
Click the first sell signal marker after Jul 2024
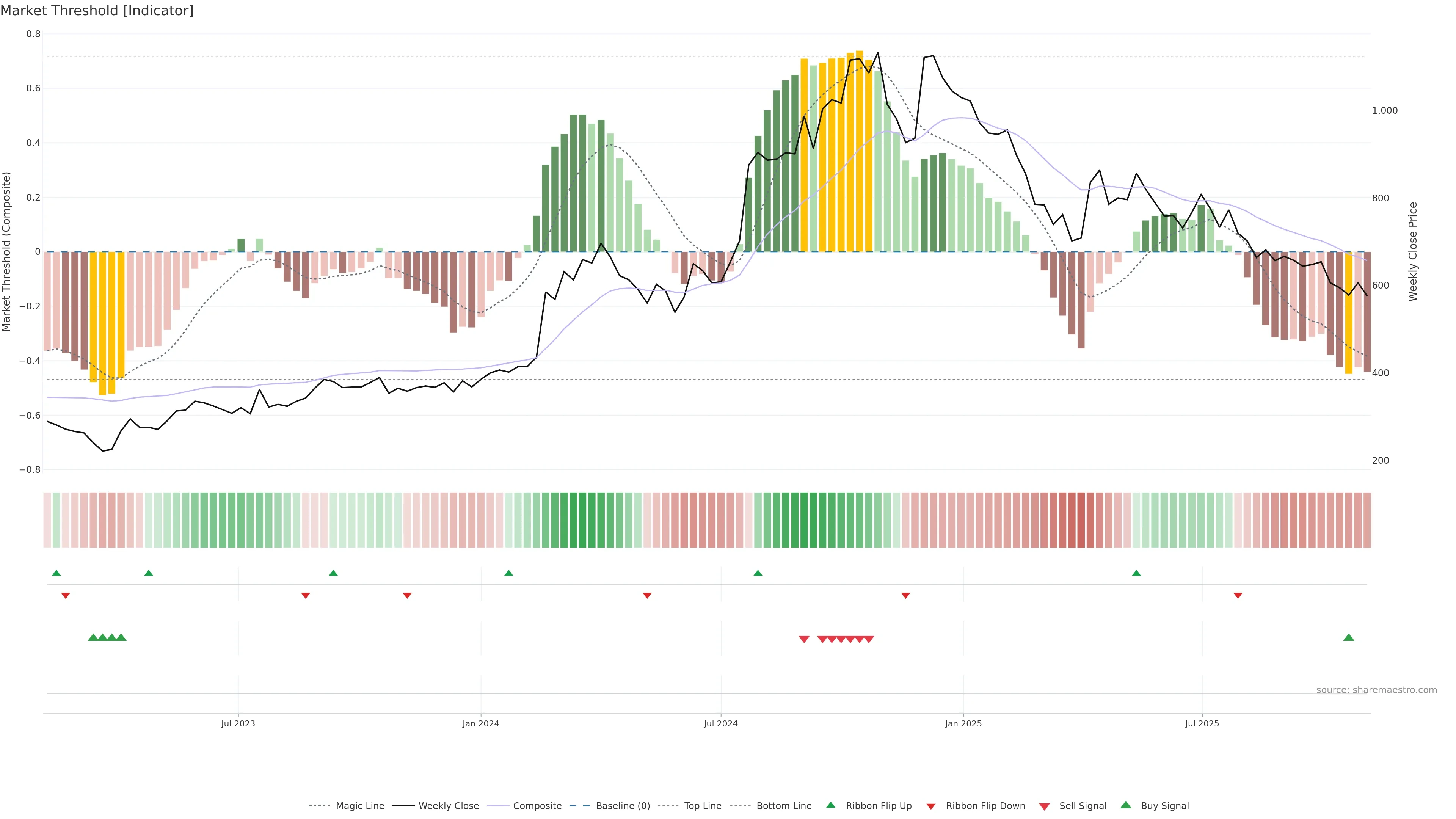tap(804, 639)
